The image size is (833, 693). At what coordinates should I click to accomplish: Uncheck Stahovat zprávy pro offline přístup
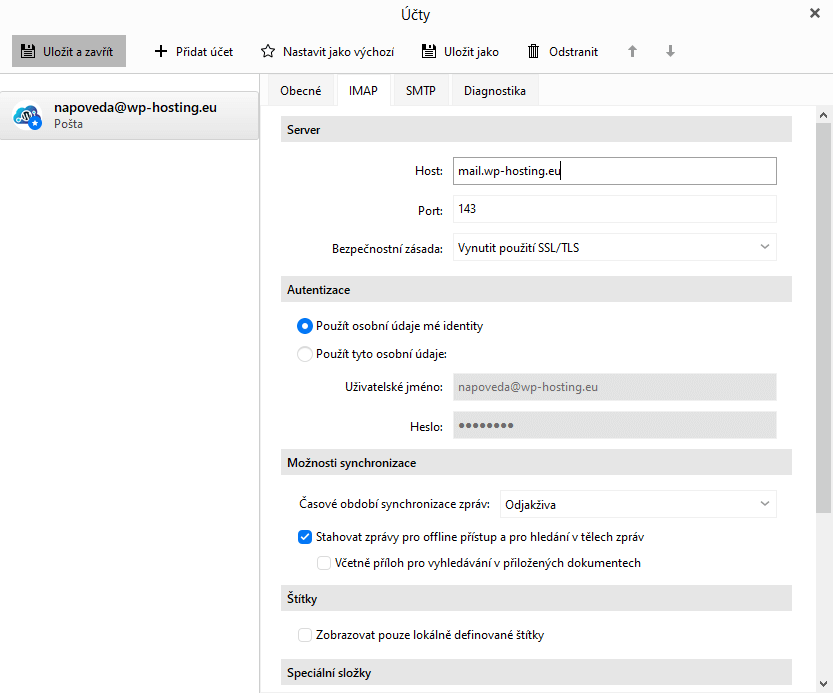pos(305,537)
